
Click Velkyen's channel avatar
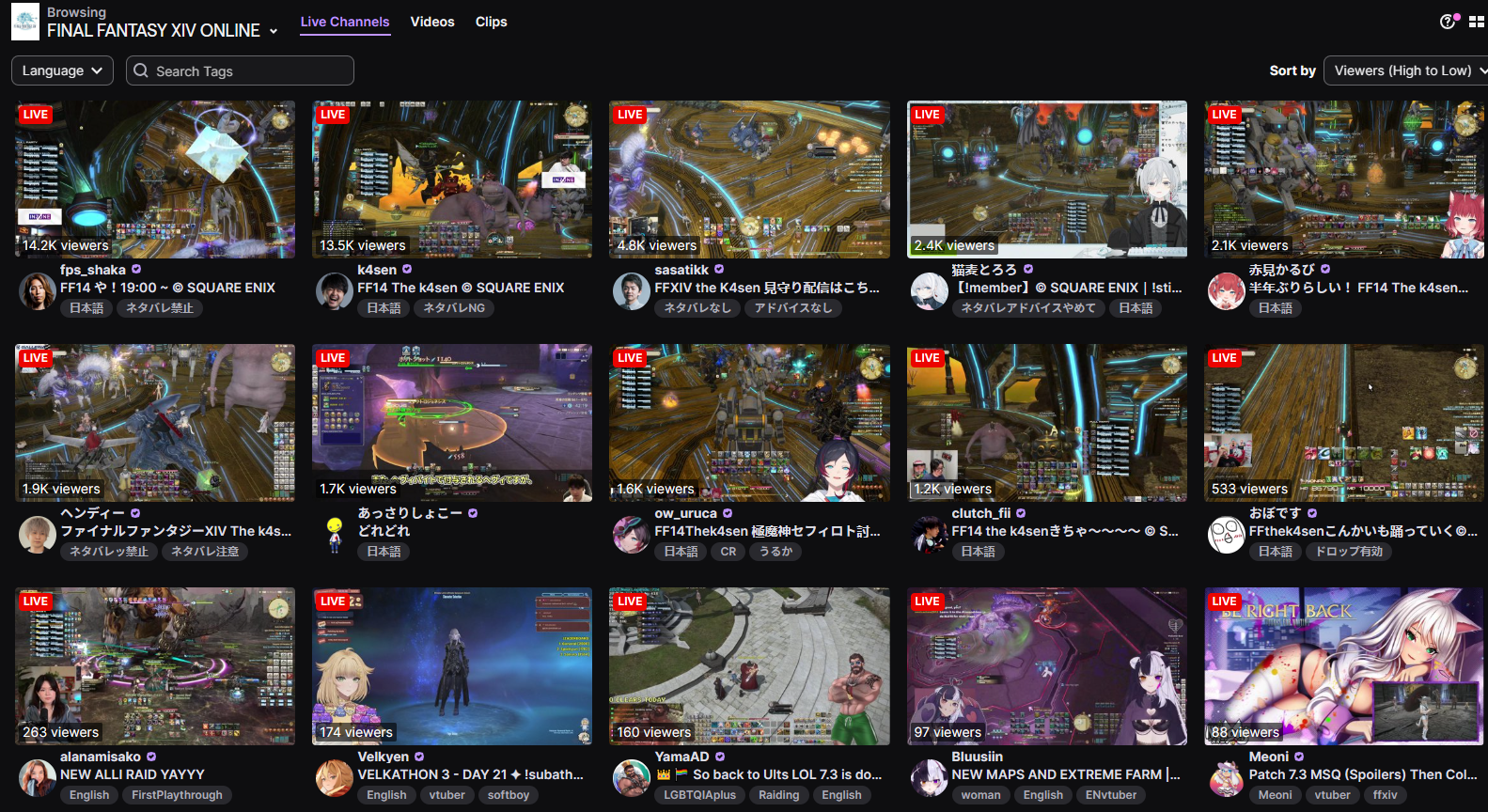tap(335, 778)
